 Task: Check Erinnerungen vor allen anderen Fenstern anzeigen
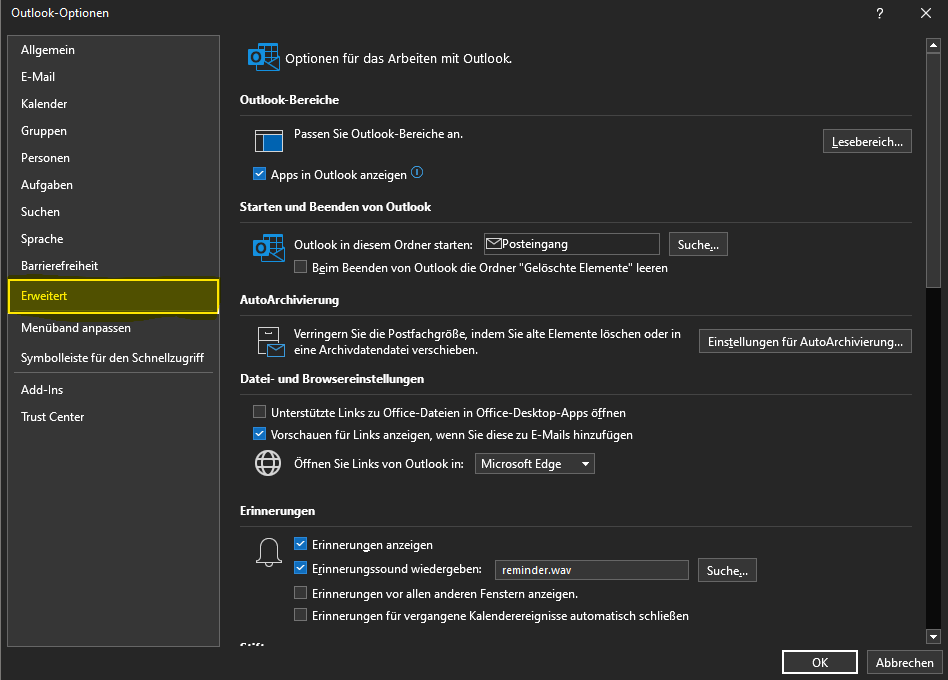click(x=301, y=593)
